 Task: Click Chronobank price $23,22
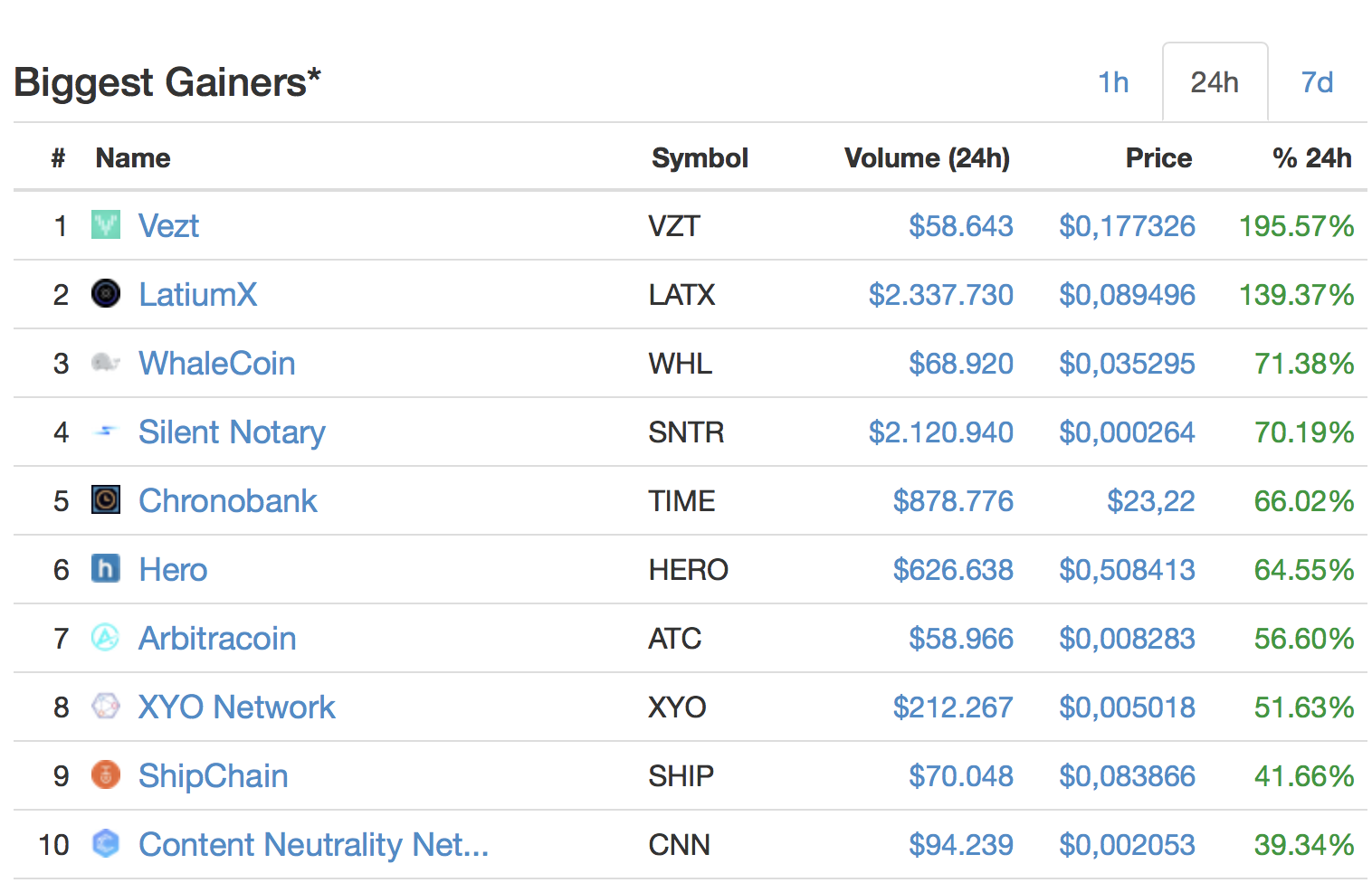(1150, 500)
